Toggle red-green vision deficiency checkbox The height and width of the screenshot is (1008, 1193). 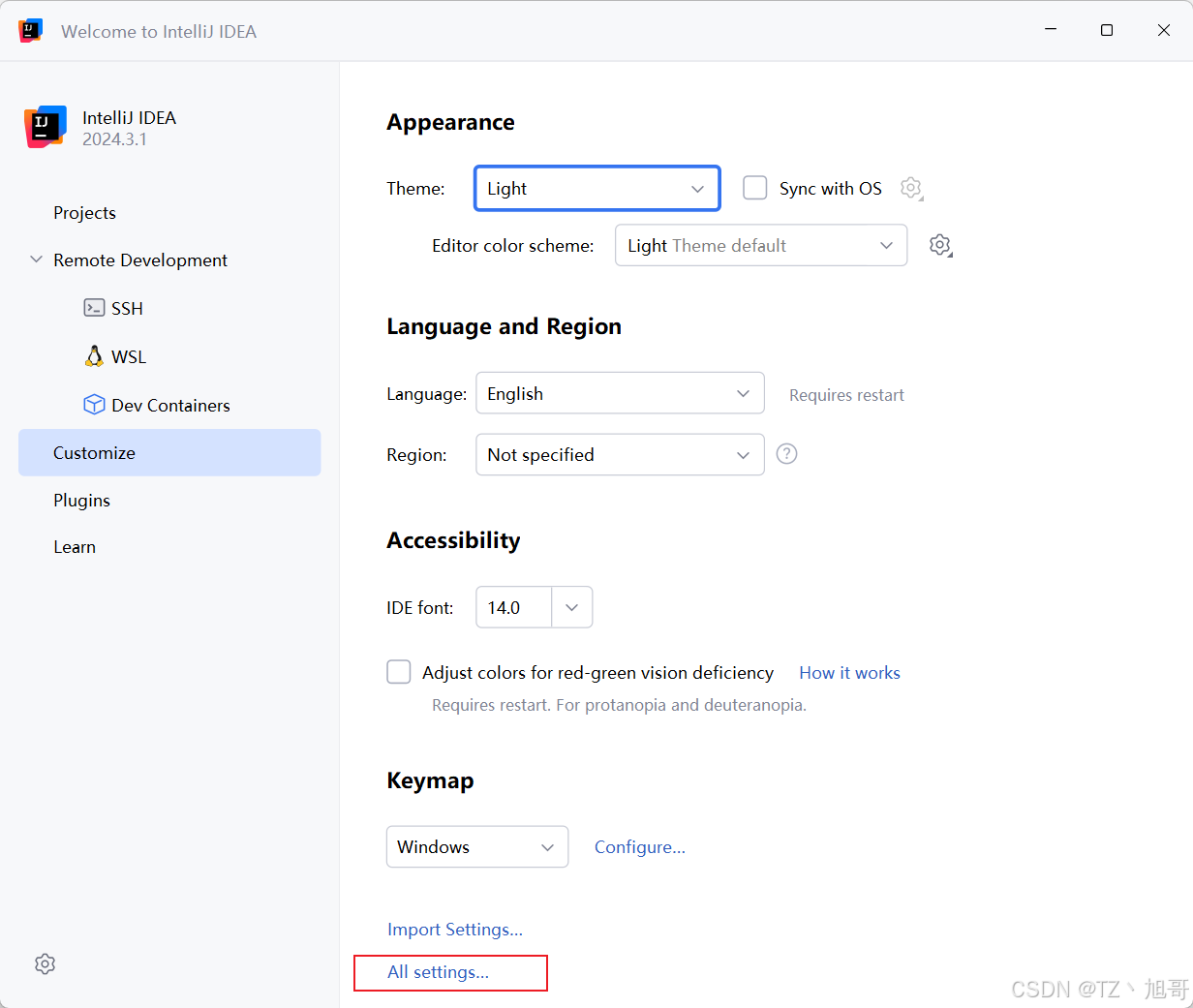pyautogui.click(x=399, y=672)
